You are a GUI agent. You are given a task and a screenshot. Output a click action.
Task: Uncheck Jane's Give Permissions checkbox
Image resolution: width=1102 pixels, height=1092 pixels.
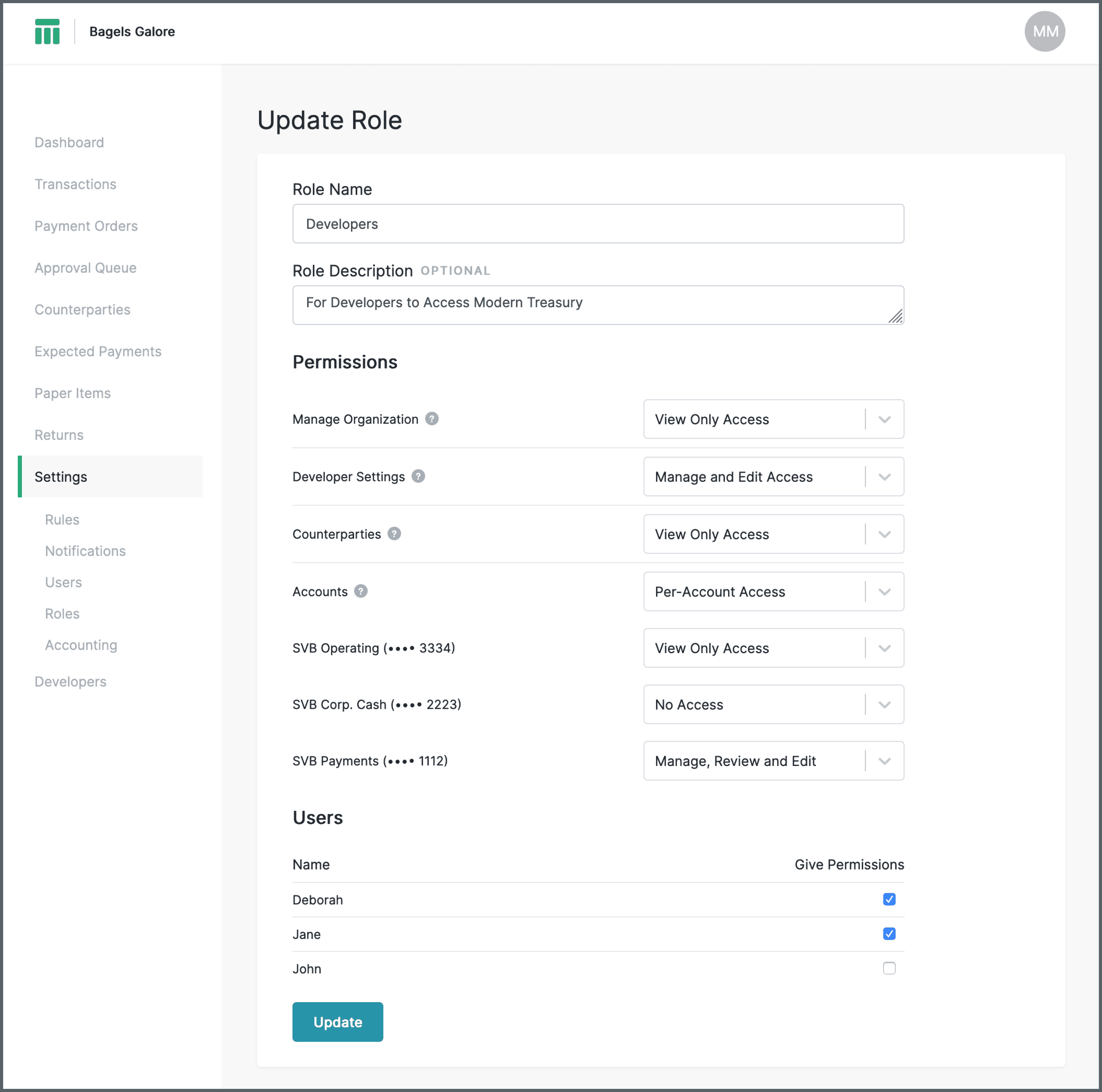click(x=889, y=934)
